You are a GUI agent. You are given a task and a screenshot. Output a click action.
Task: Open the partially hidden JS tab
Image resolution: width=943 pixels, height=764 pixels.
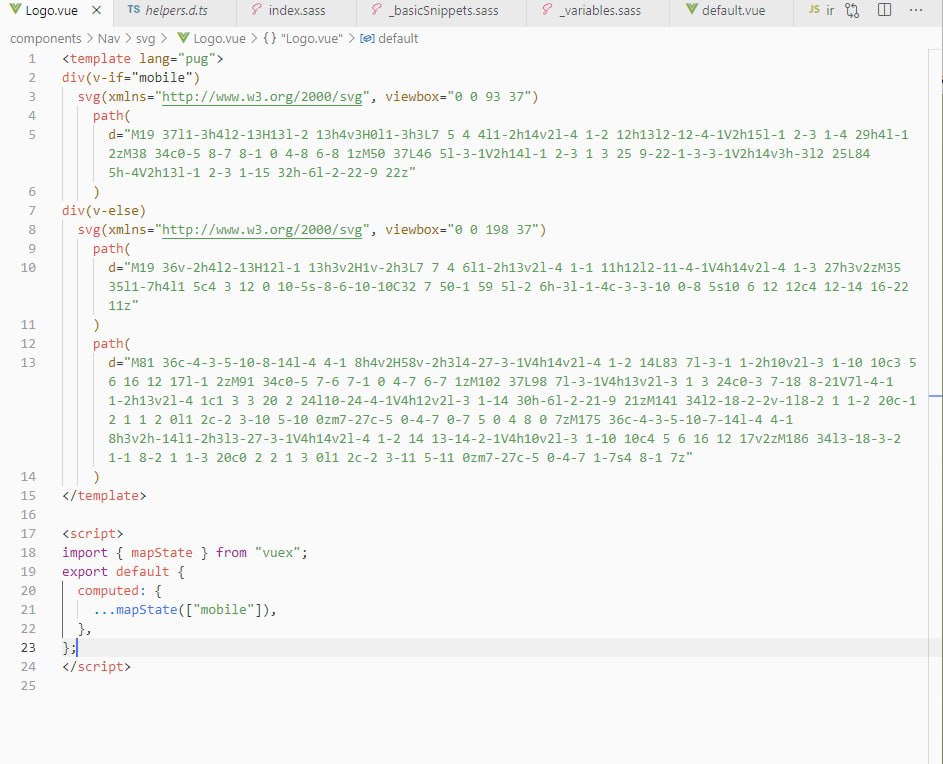821,10
